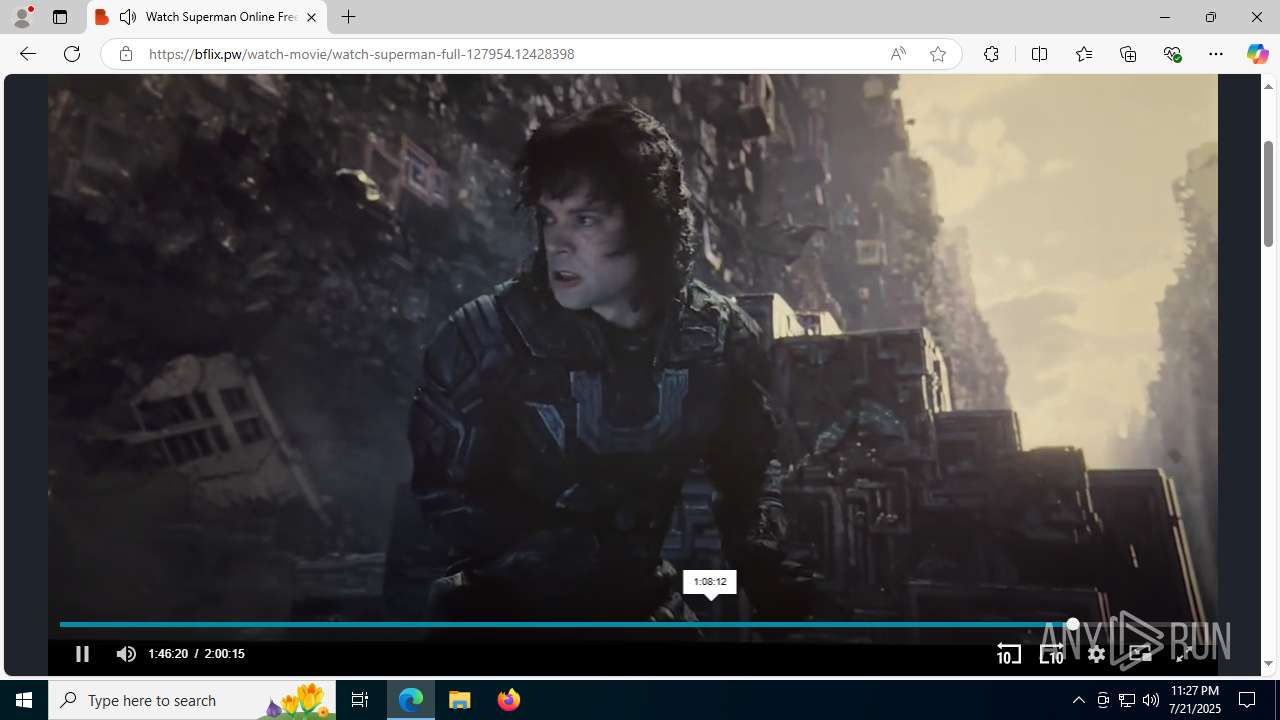Add this page to favorites star
The height and width of the screenshot is (720, 1280).
click(x=937, y=54)
